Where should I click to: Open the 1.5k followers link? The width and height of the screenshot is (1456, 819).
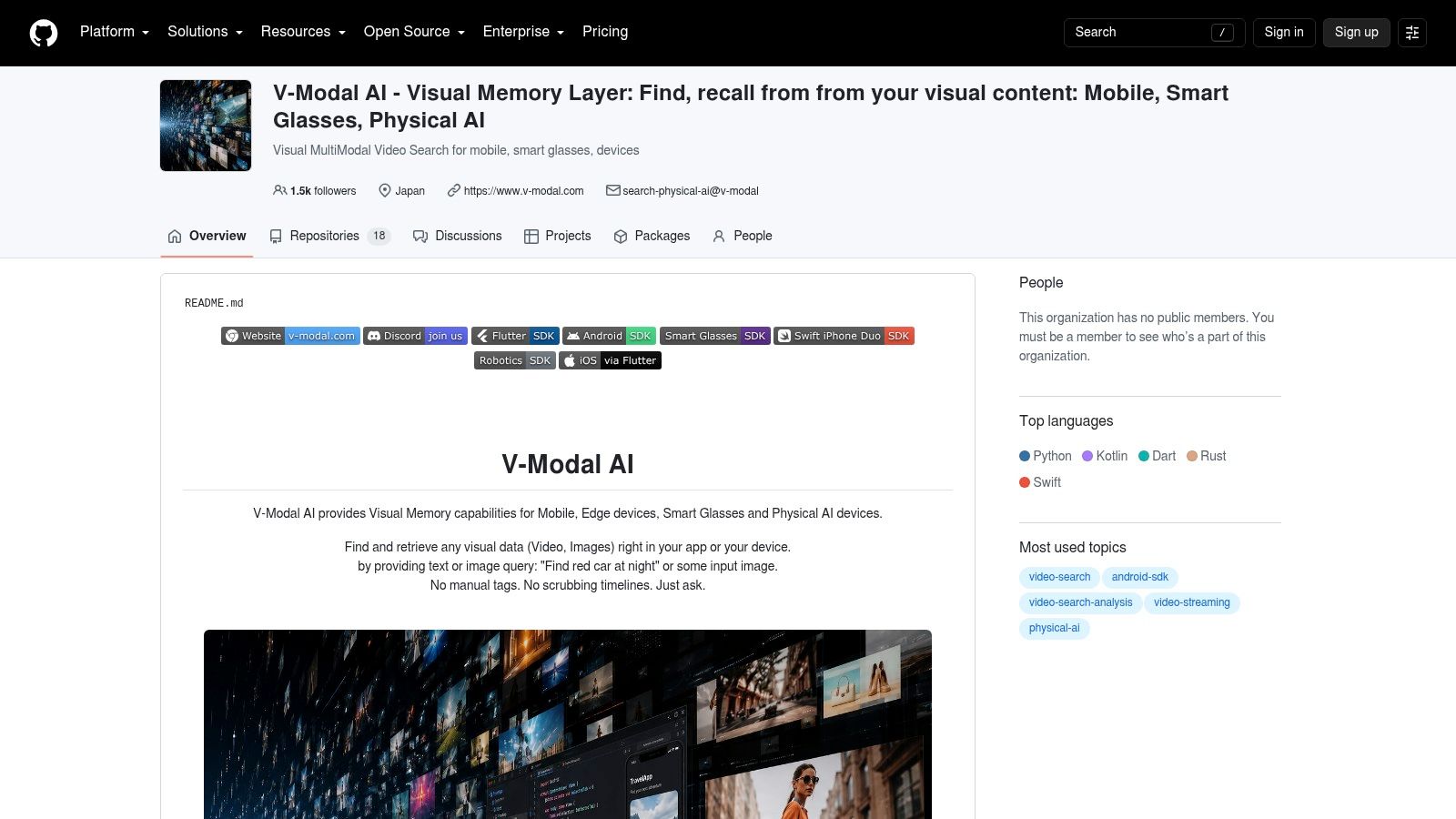315,191
